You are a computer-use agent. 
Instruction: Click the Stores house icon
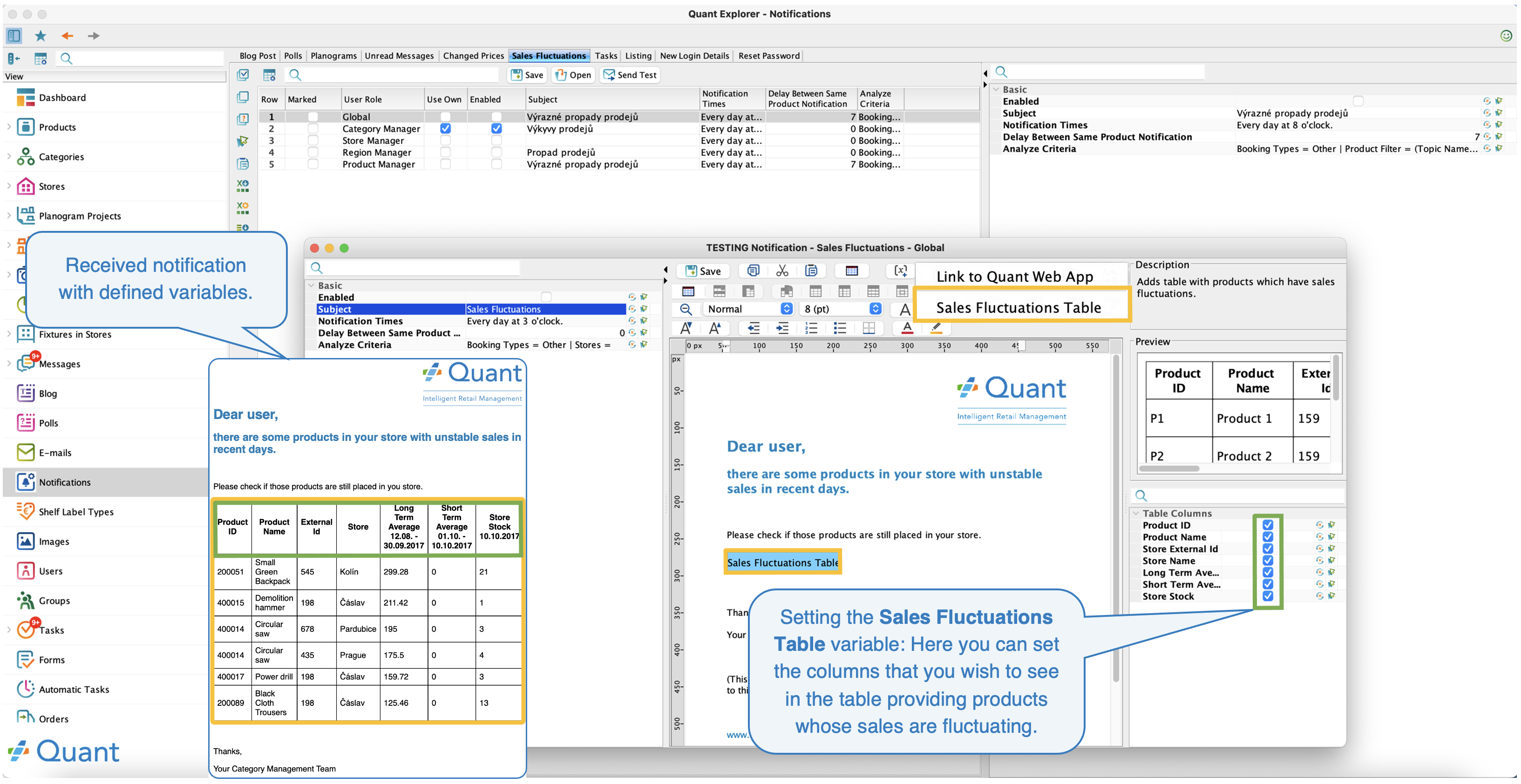[26, 187]
